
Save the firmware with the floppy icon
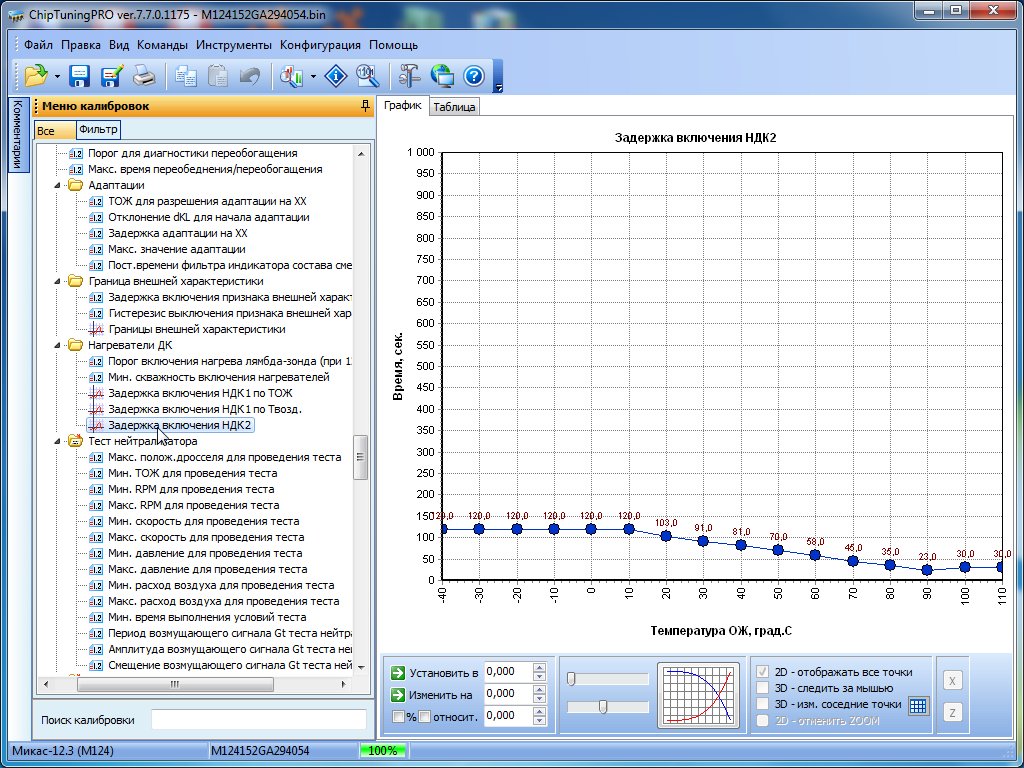point(80,75)
